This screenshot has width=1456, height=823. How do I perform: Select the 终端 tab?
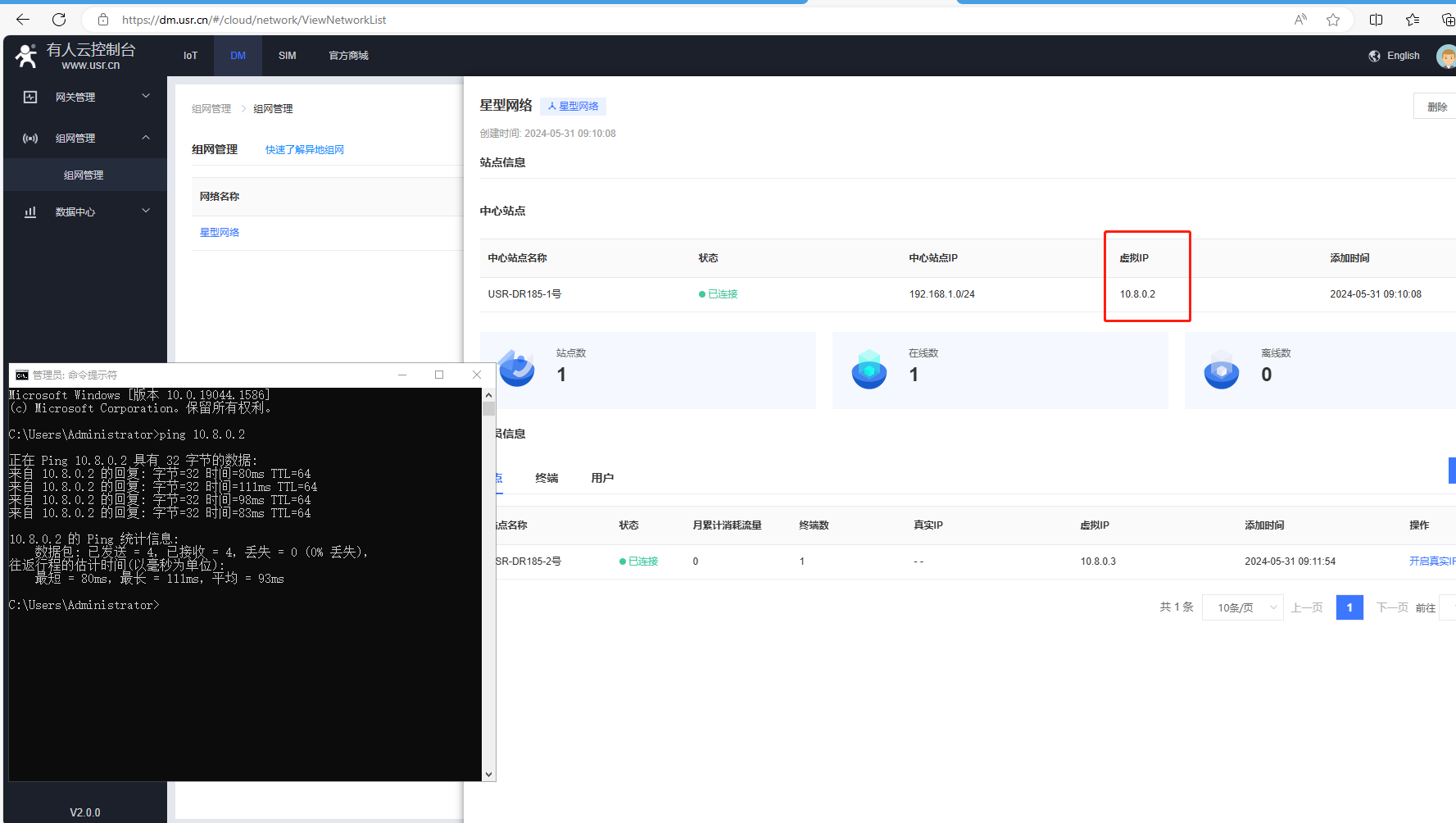point(547,478)
